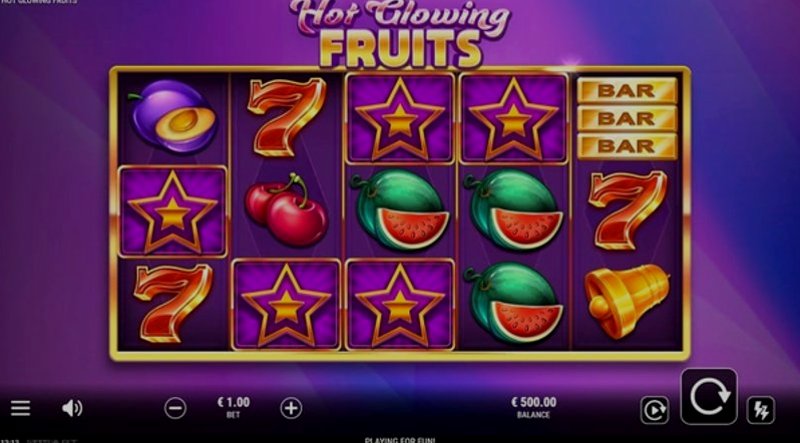The image size is (800, 443).
Task: Decrease the bet with minus button
Action: pyautogui.click(x=175, y=408)
